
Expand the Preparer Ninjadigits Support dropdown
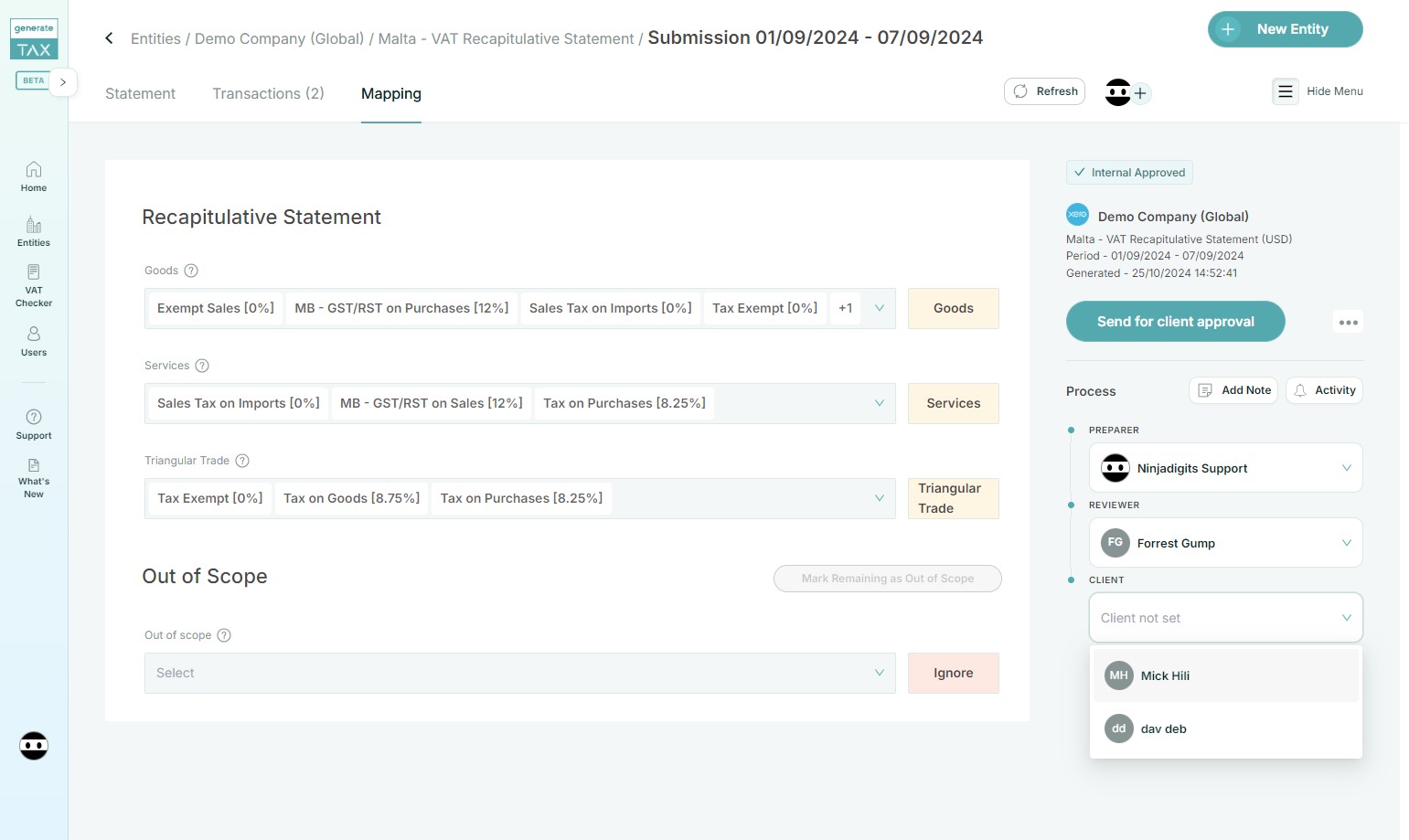click(x=1225, y=468)
